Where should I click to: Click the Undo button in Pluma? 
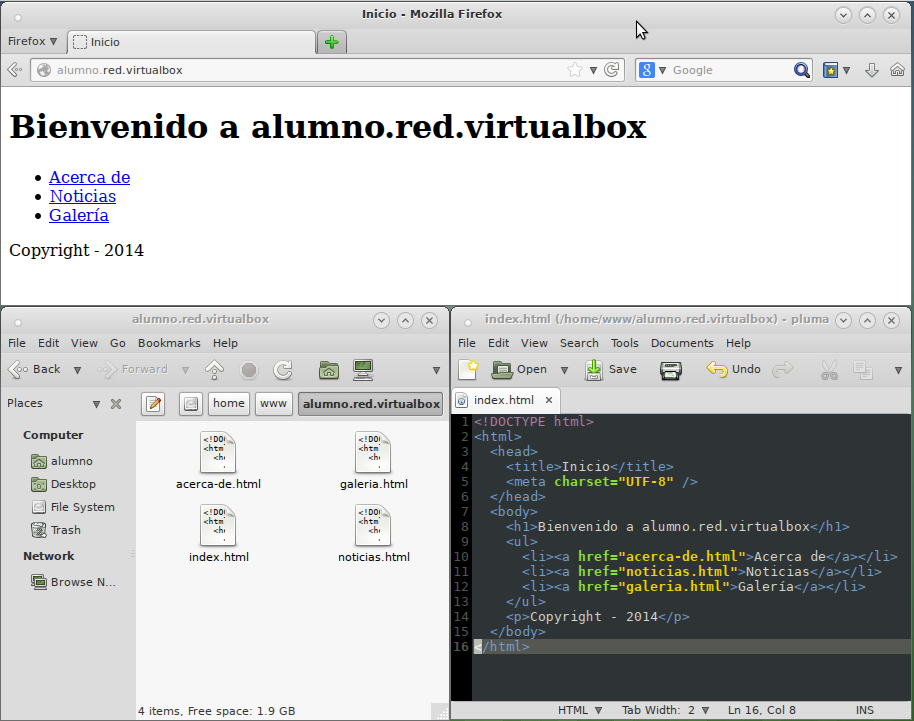[734, 369]
